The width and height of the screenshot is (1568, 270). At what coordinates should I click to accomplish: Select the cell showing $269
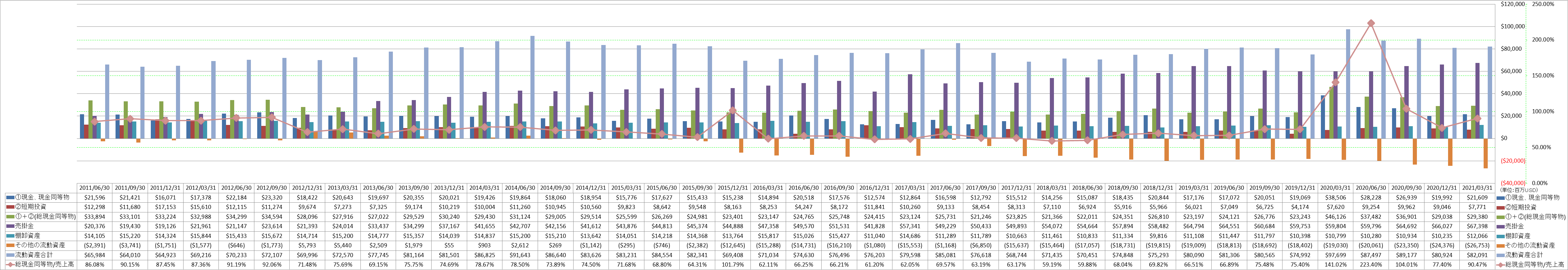[x=556, y=245]
